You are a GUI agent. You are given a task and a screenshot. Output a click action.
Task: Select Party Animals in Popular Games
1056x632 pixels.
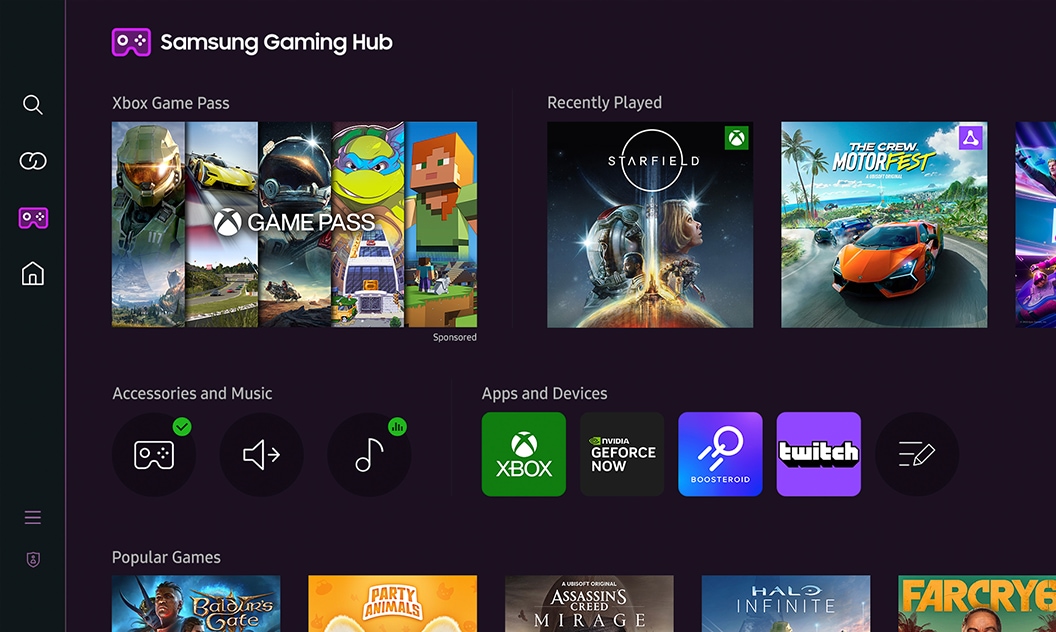pos(392,604)
